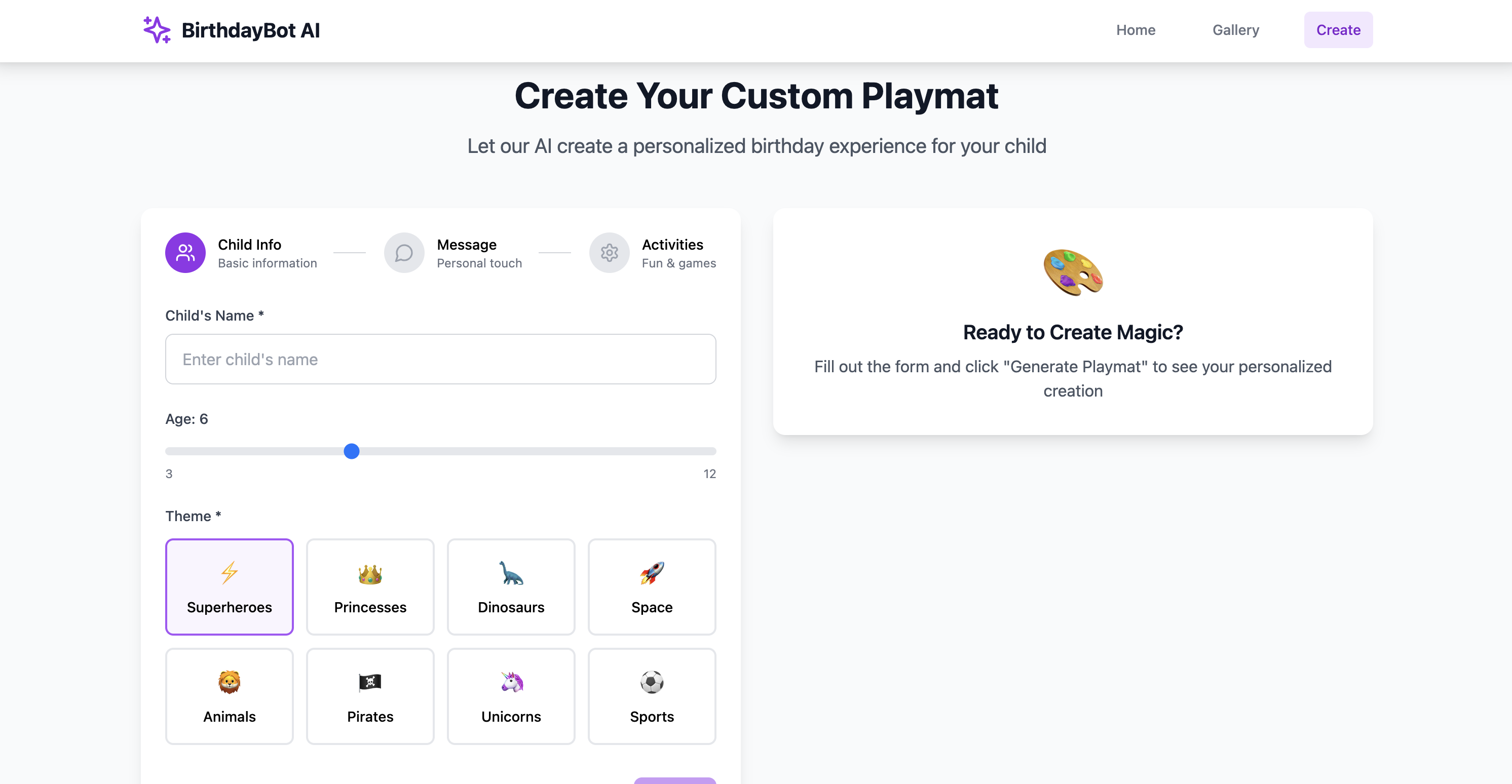Image resolution: width=1512 pixels, height=784 pixels.
Task: Focus the Child's Name input field
Action: pos(440,359)
